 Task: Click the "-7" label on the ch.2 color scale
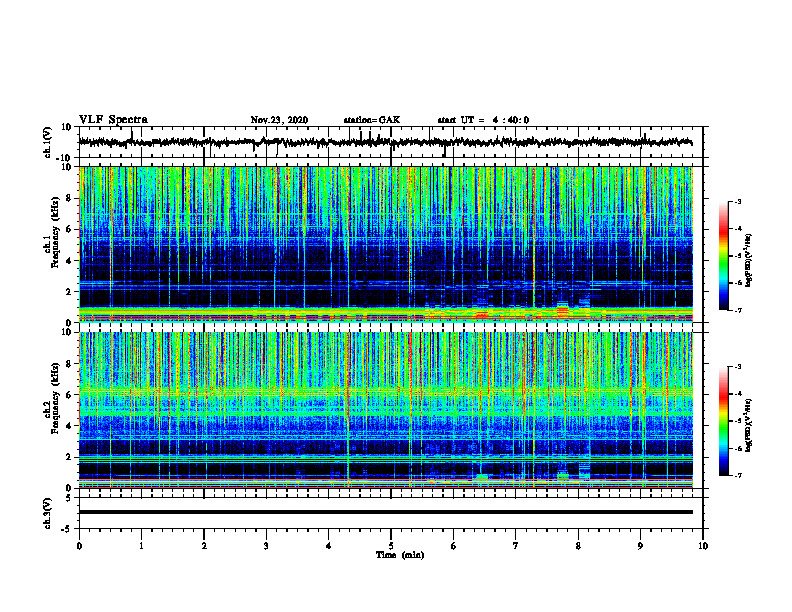(738, 476)
